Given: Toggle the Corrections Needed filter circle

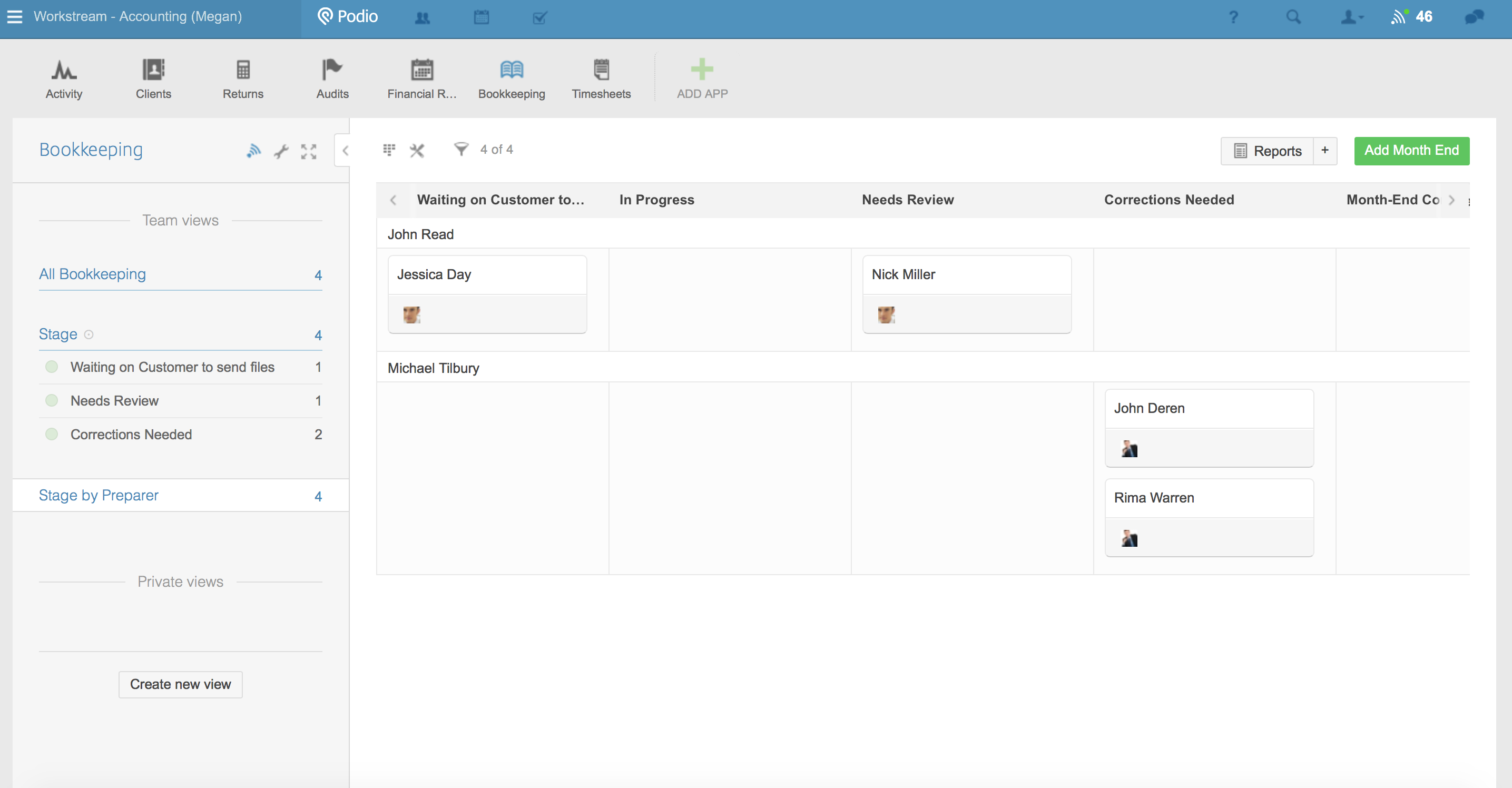Looking at the screenshot, I should tap(52, 434).
